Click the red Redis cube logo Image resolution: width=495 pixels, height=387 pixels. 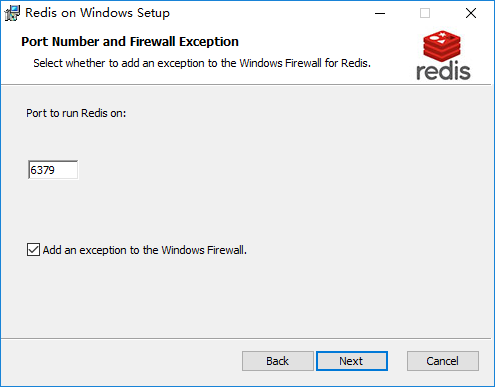pyautogui.click(x=442, y=46)
